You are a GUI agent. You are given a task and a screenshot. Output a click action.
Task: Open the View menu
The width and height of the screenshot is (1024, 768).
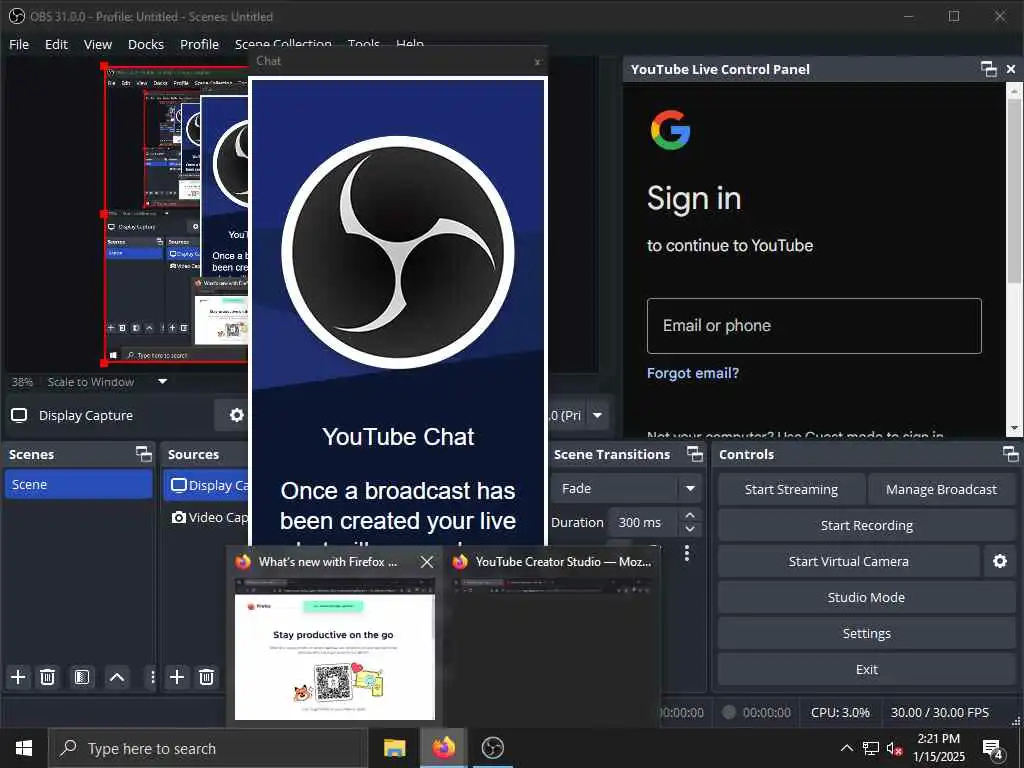pos(98,44)
